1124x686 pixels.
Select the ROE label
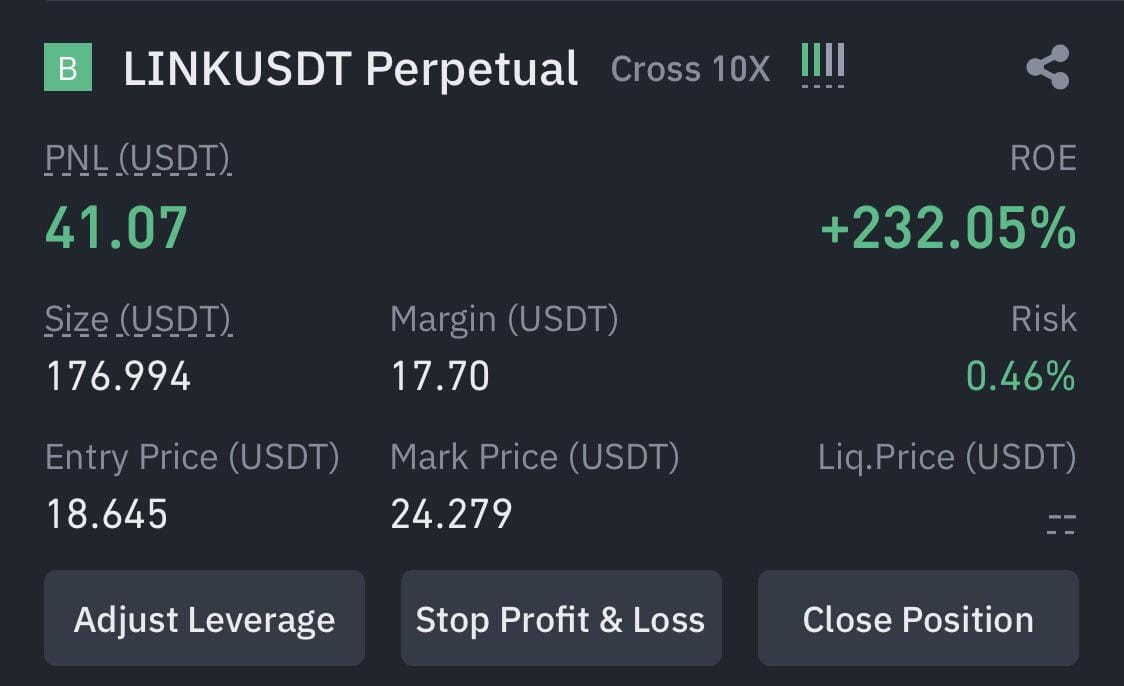coord(1043,158)
